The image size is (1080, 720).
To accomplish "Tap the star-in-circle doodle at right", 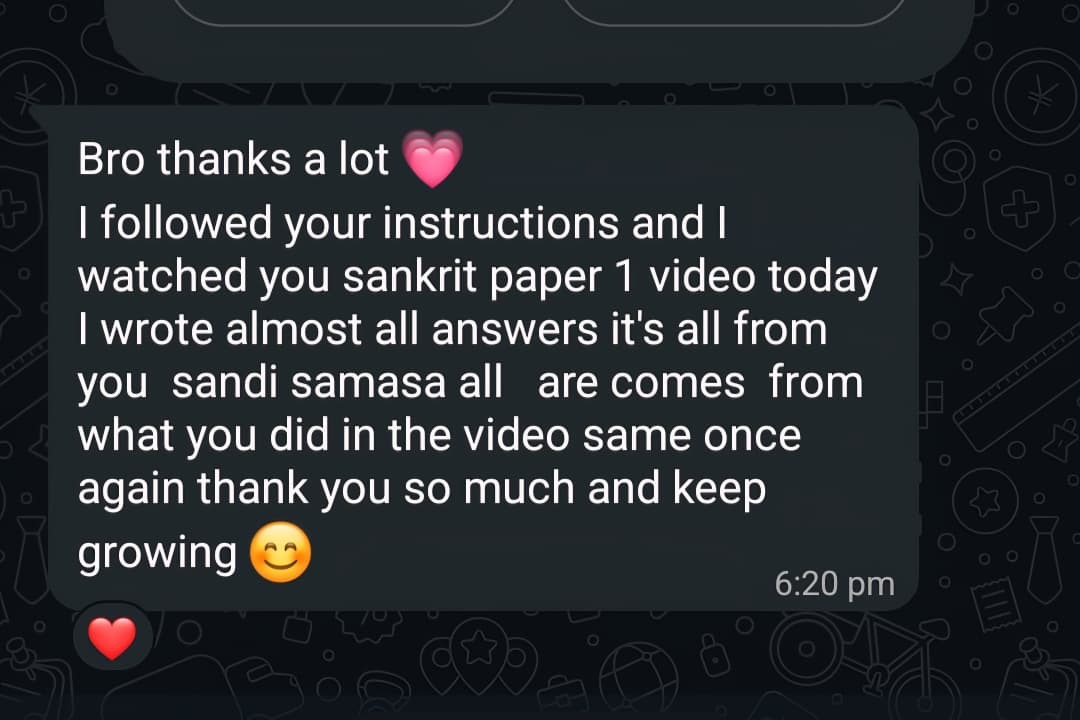I will point(985,501).
